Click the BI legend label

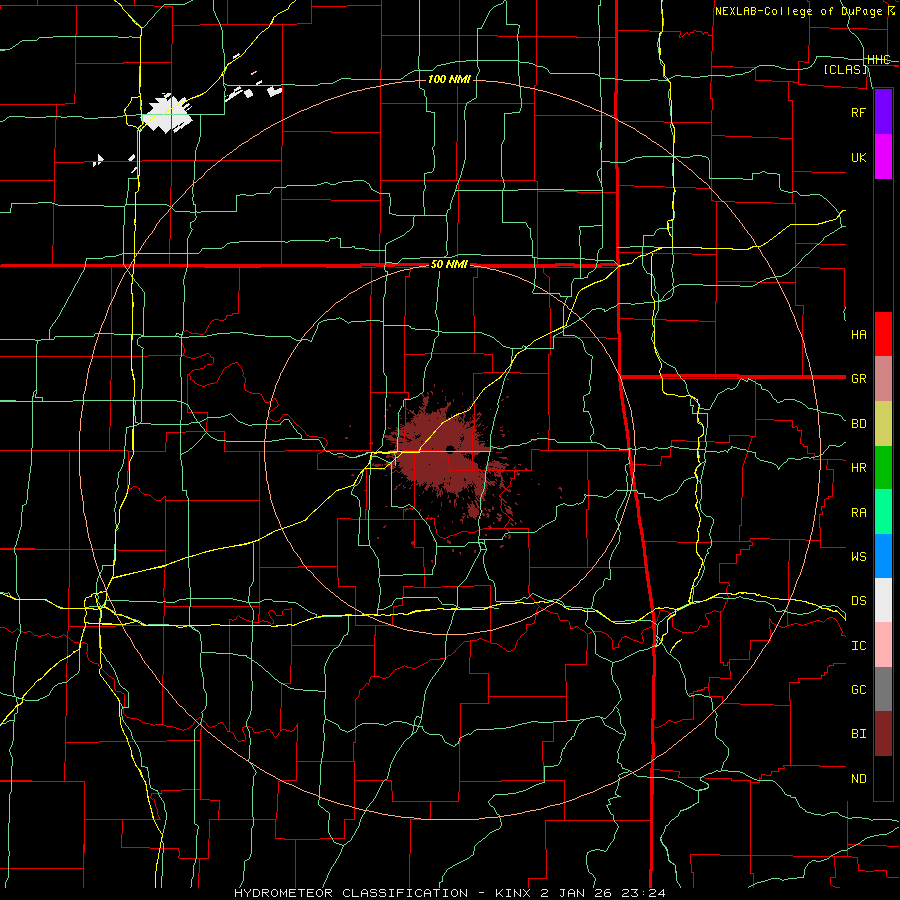(858, 734)
